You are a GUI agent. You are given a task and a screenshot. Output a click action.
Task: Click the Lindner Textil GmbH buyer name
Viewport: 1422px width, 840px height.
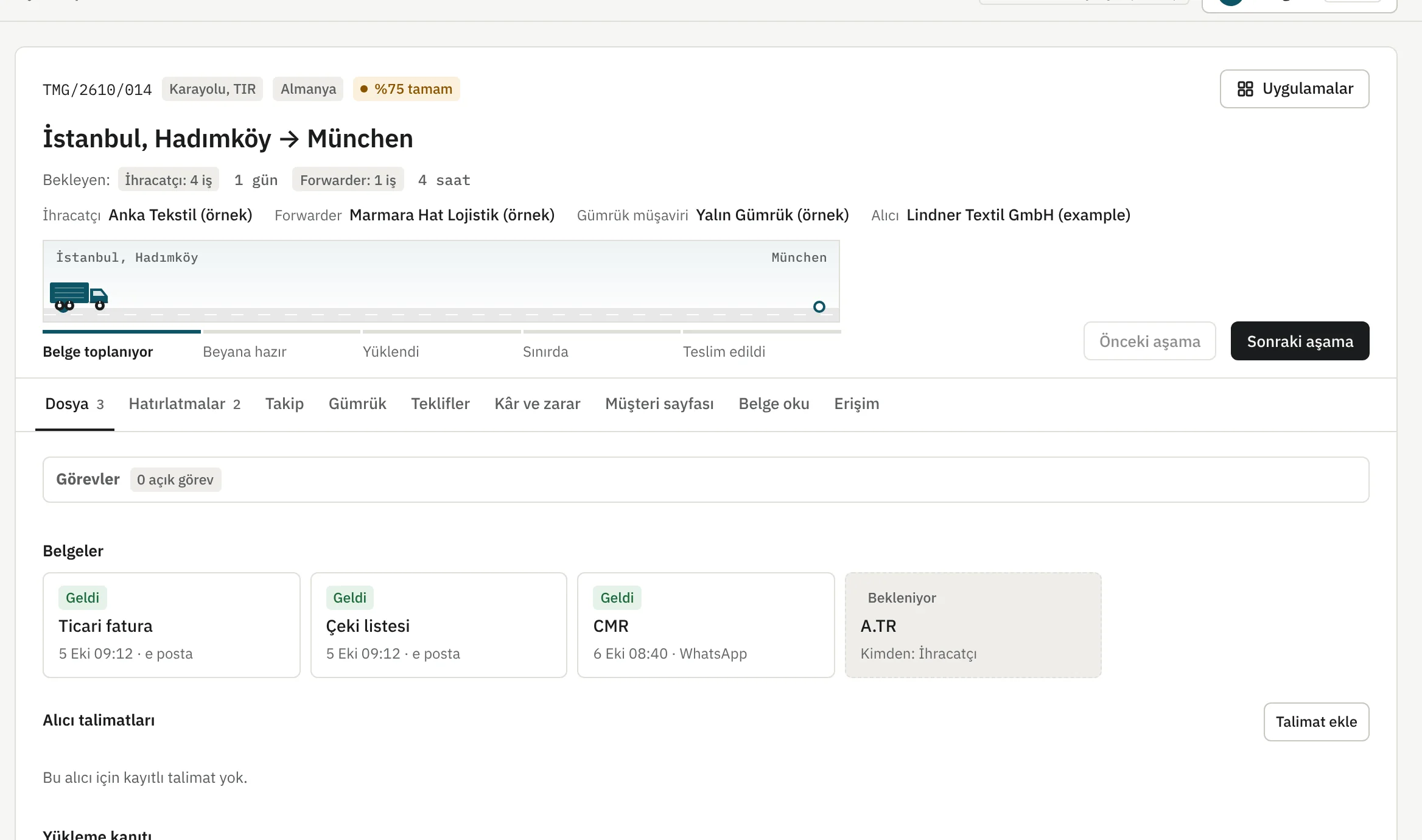[1018, 215]
